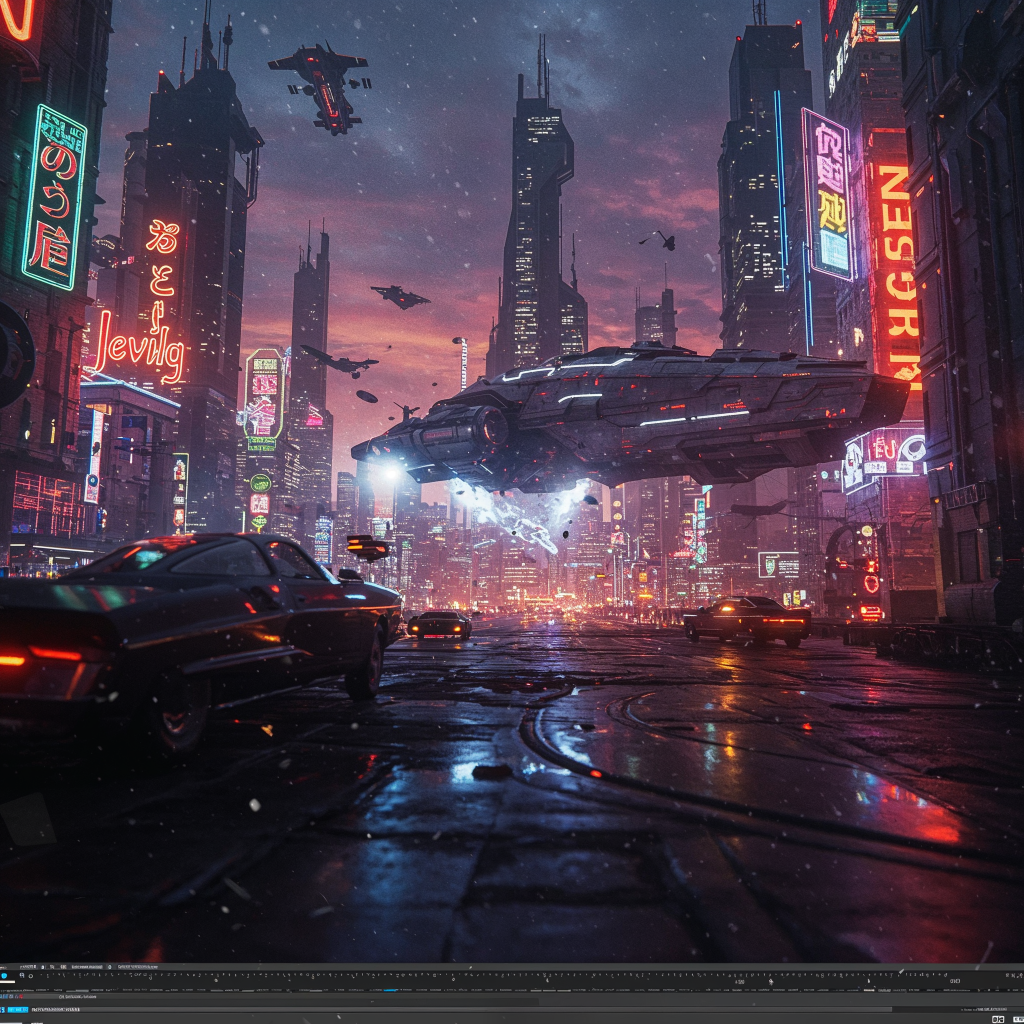The image size is (1024, 1024).
Task: Click the text label next to the blue highlighted button
Action: click(x=55, y=1010)
